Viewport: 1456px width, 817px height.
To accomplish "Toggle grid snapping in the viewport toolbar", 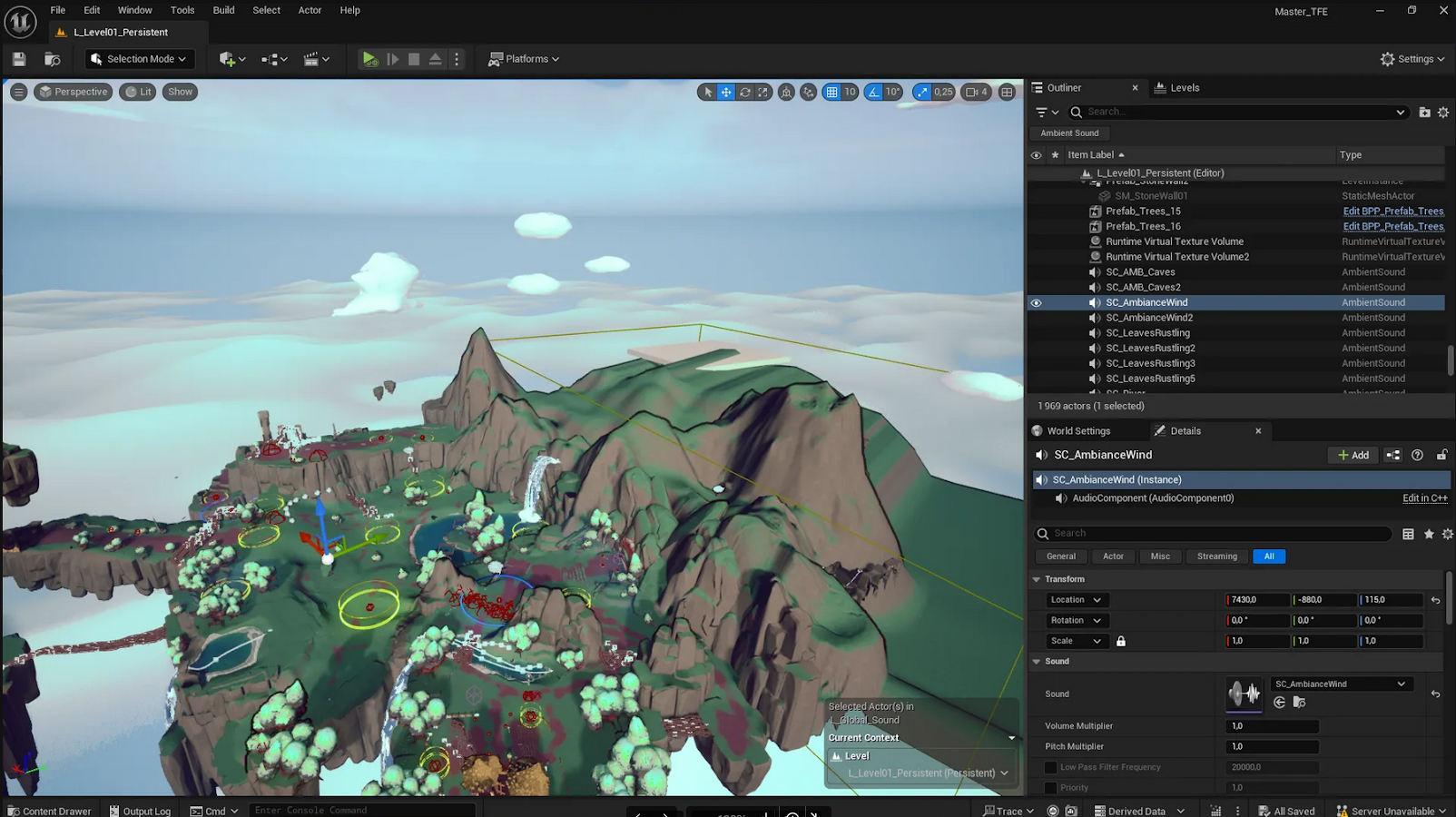I will click(831, 92).
